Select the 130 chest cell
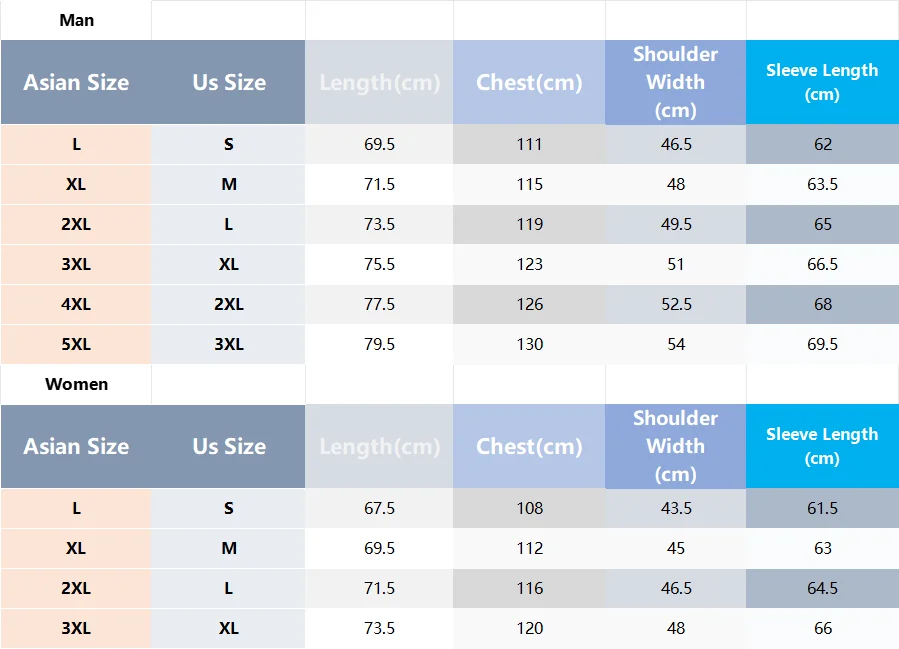The width and height of the screenshot is (899, 649). (529, 344)
